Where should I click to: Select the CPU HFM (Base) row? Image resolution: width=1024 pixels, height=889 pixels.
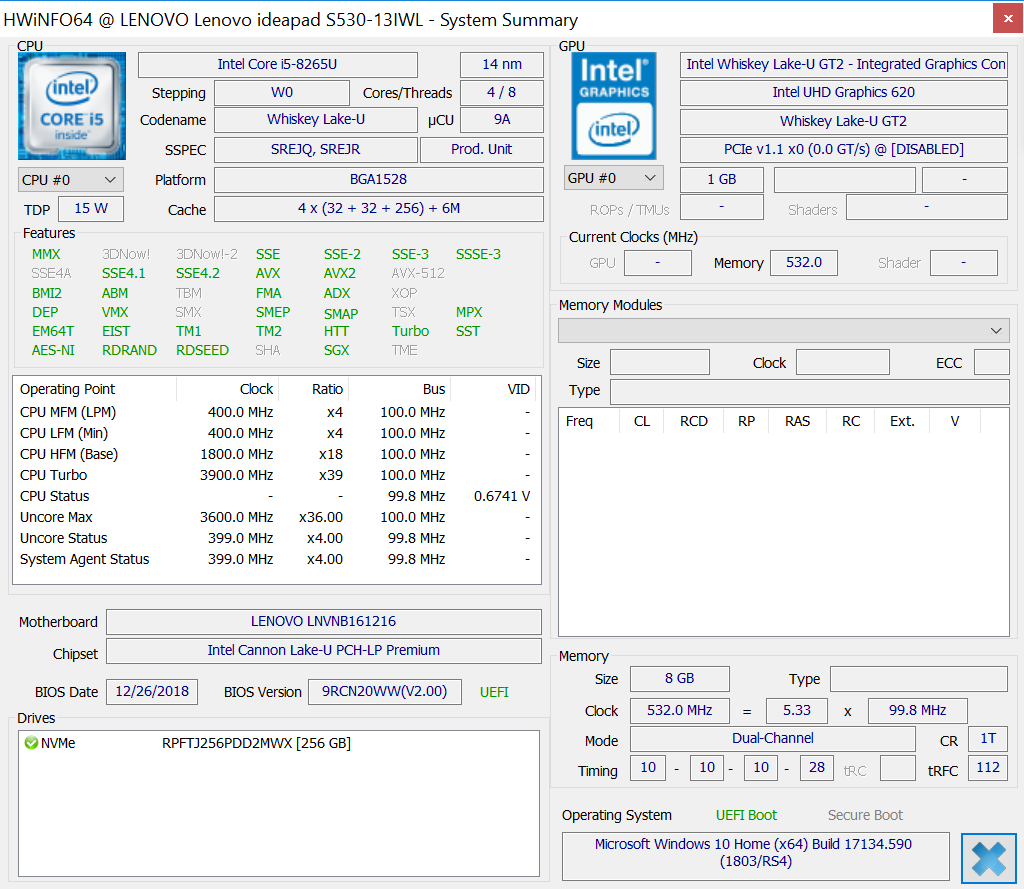275,455
